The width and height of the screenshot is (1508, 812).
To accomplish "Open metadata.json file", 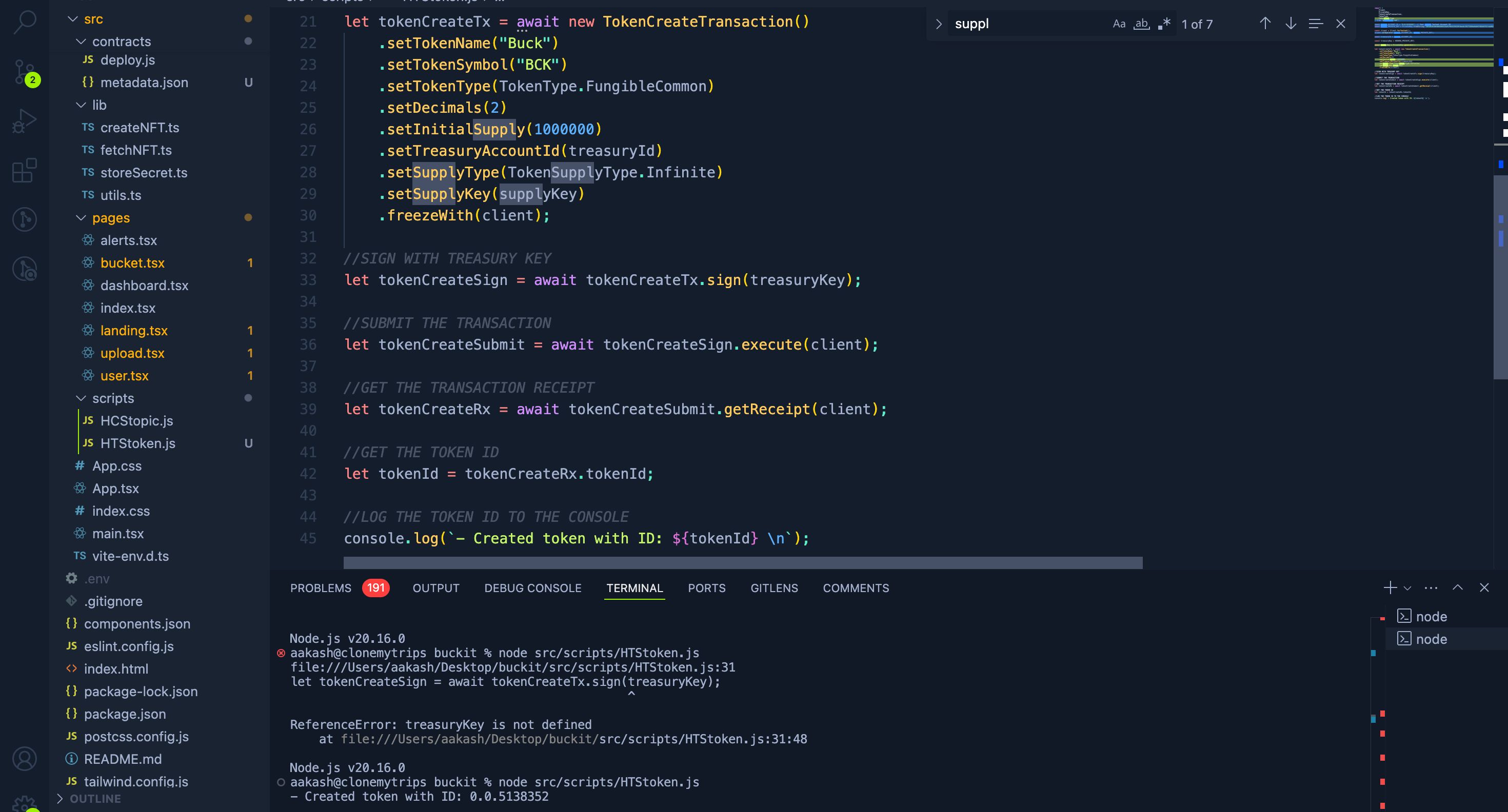I will [x=144, y=83].
